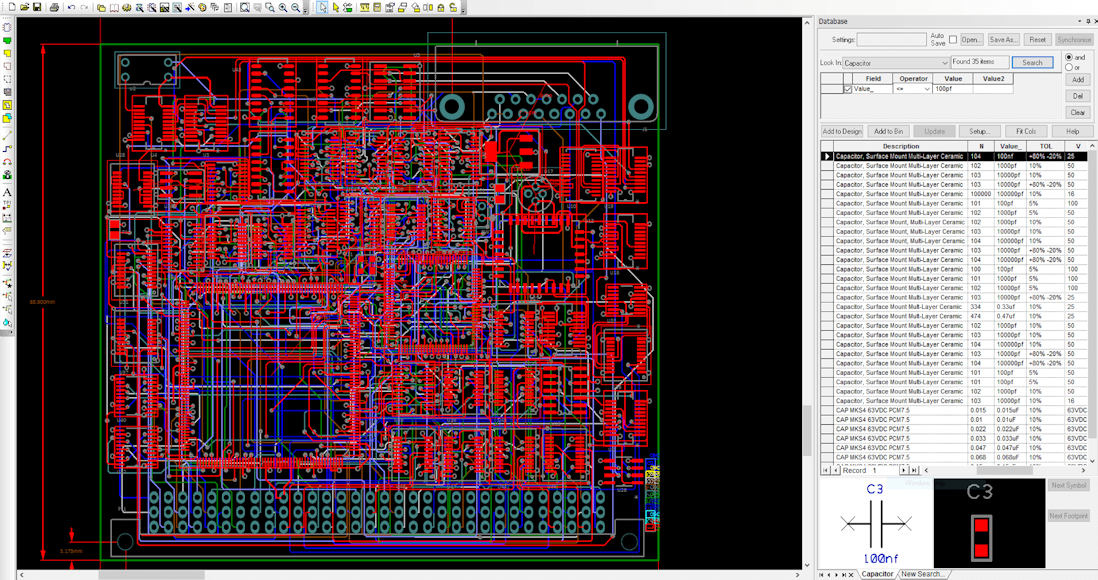Select the 0.47uf capacitor row
The image size is (1098, 580).
point(954,316)
